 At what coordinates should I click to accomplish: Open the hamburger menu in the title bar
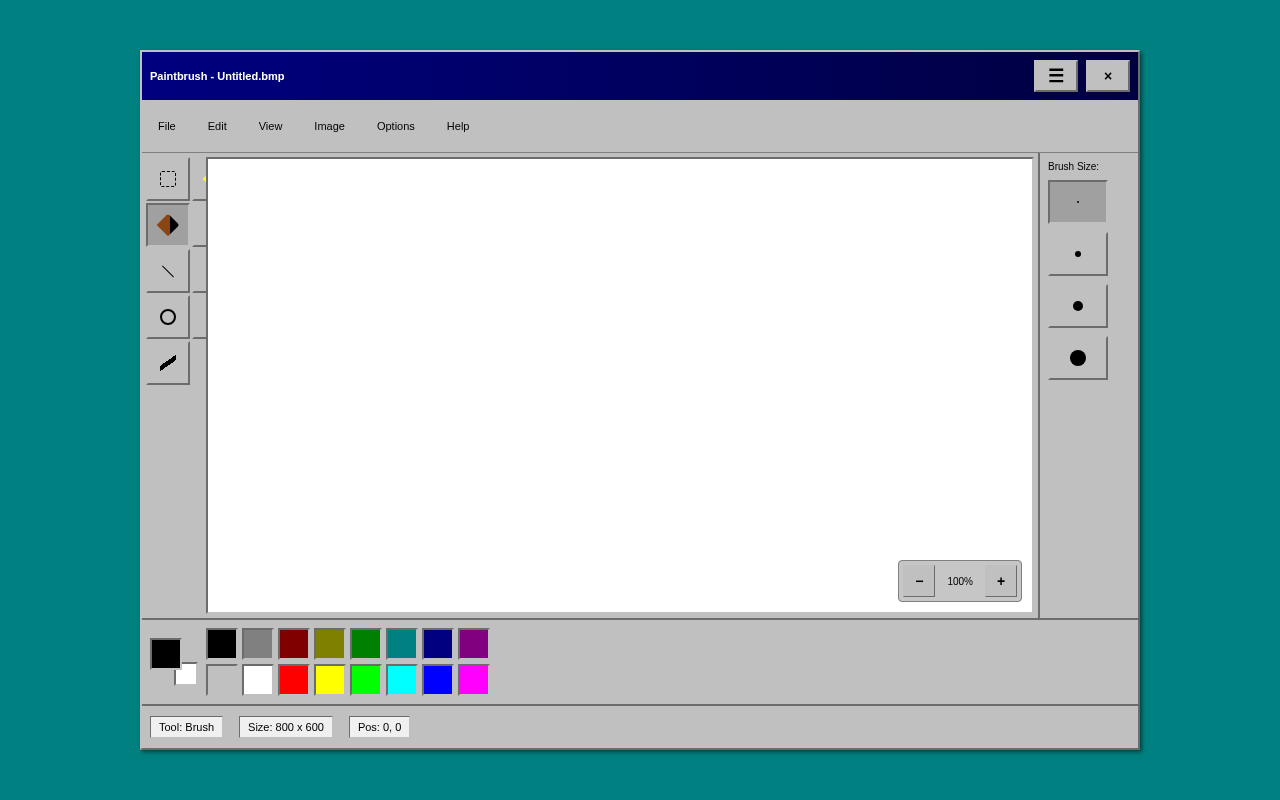coord(1055,75)
